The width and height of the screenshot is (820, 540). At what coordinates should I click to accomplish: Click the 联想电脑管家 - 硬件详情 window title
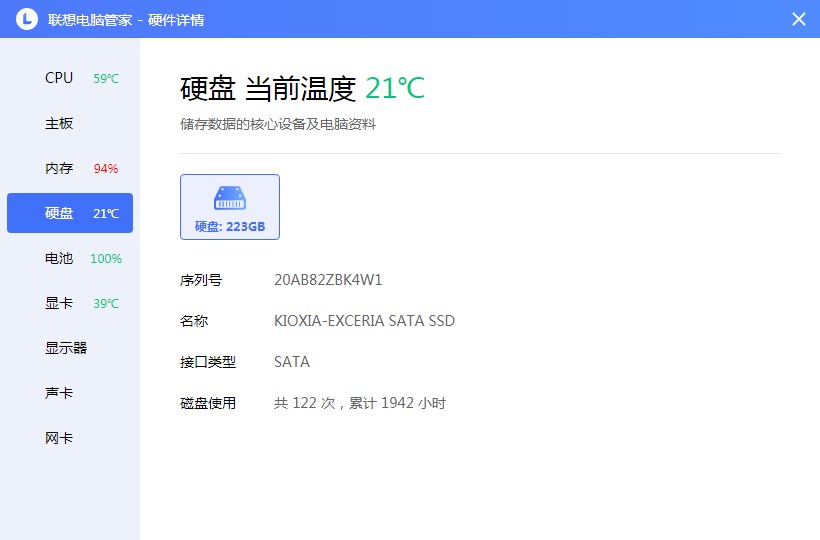(126, 20)
